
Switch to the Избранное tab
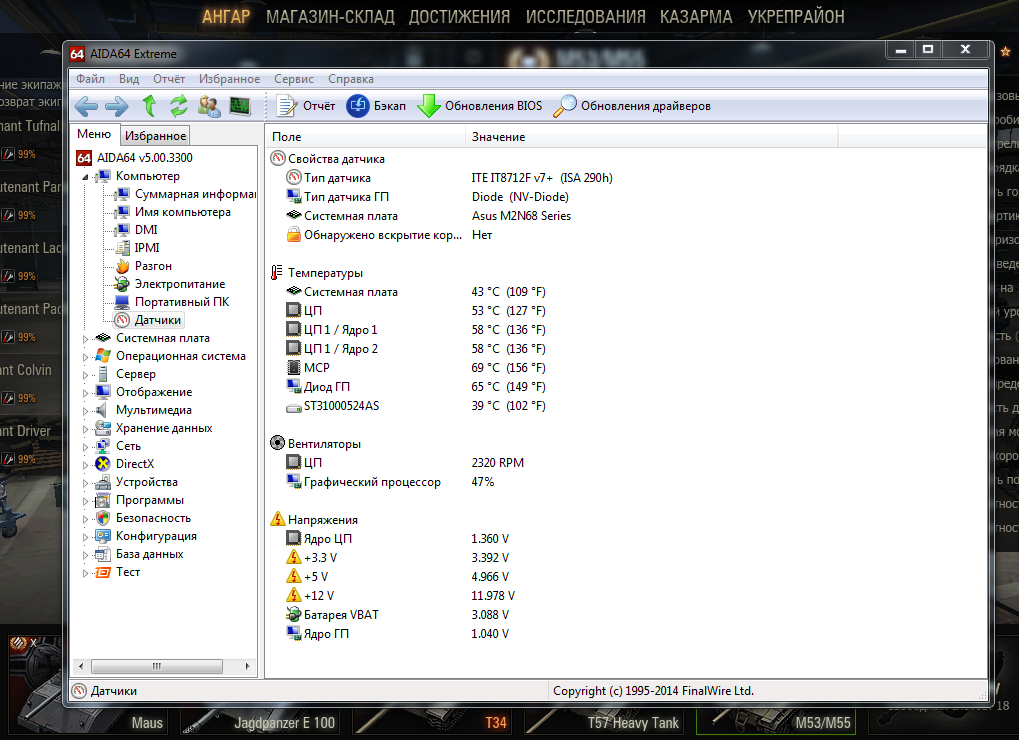coord(156,136)
